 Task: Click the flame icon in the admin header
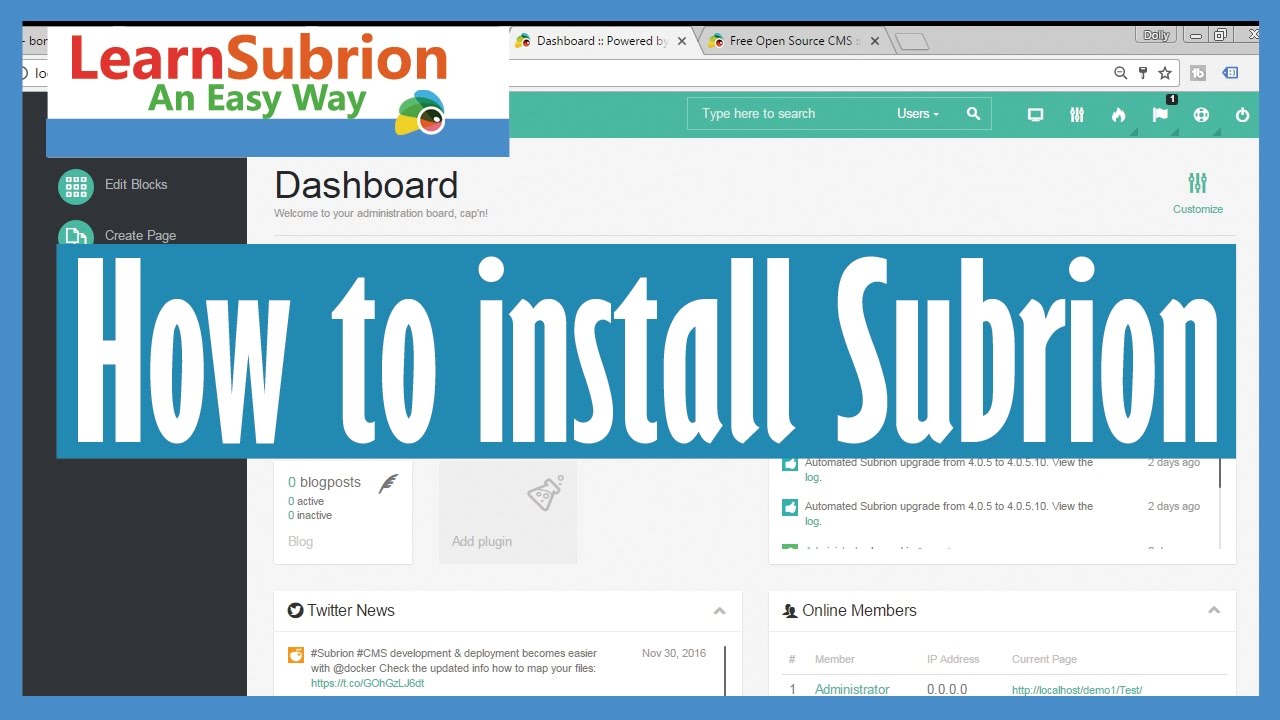pos(1118,115)
